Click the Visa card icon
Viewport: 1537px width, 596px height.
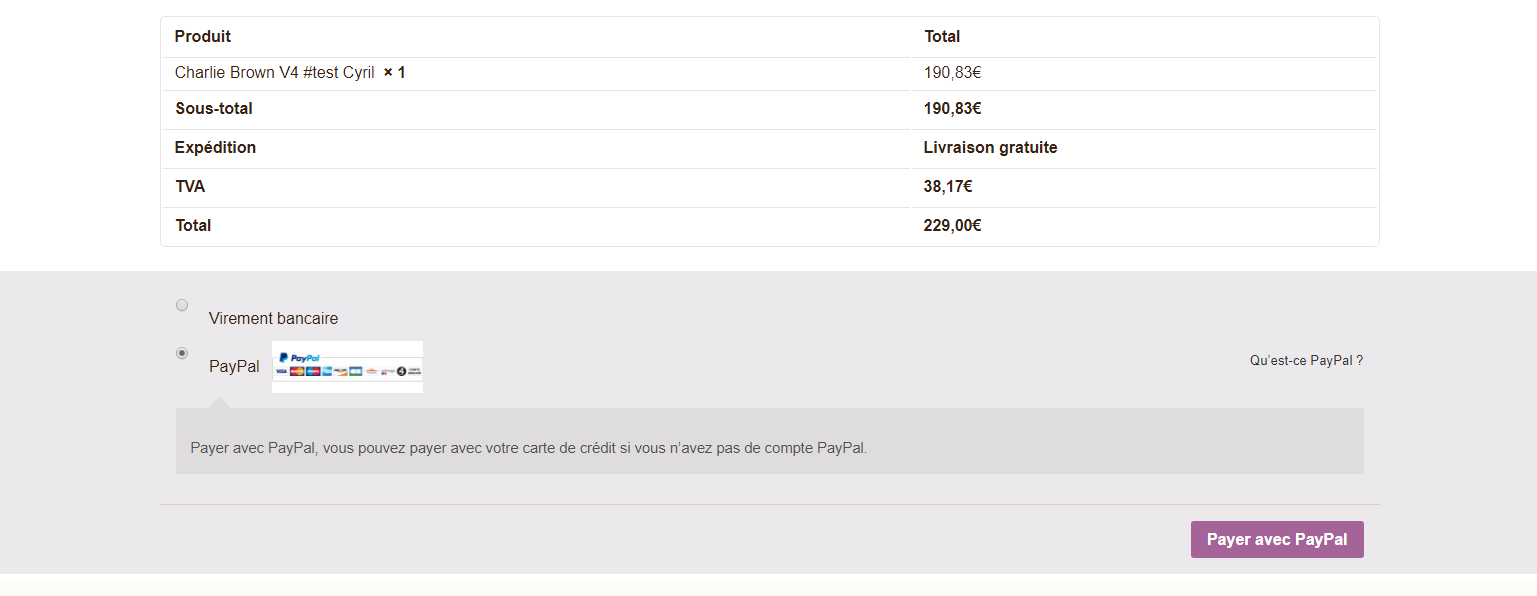tap(281, 371)
